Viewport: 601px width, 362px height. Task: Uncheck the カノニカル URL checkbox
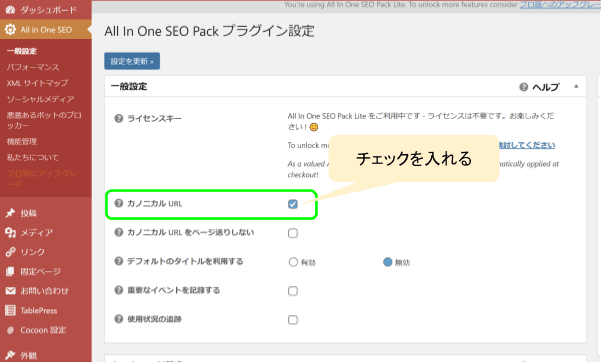293,204
